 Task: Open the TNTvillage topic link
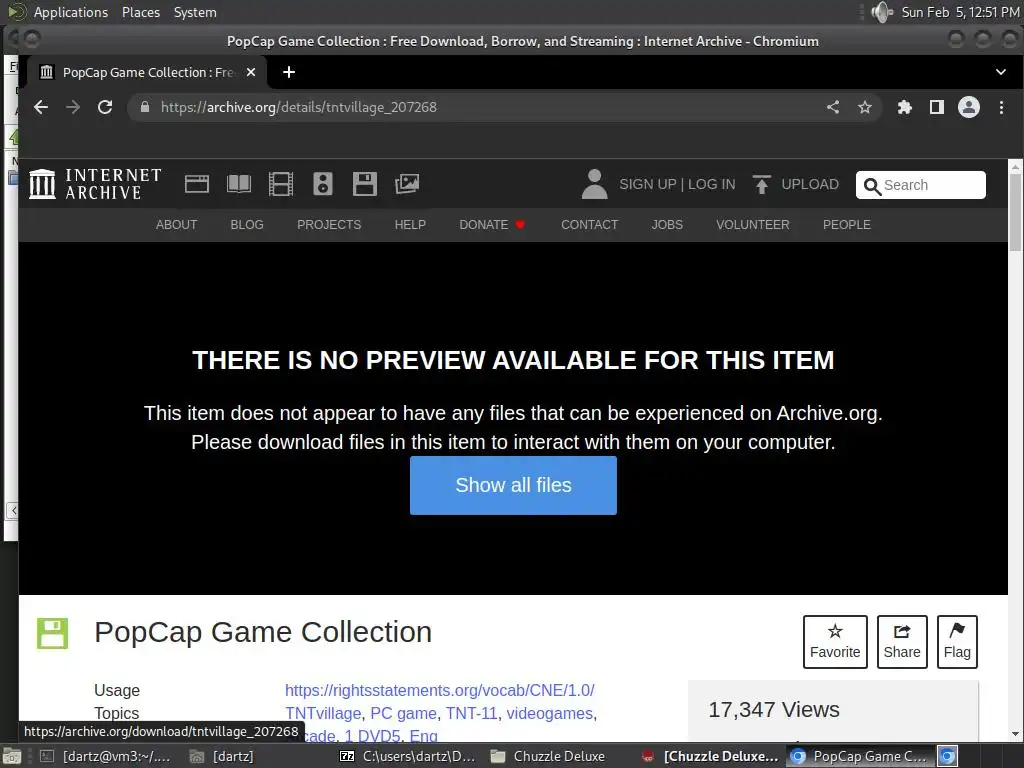pyautogui.click(x=323, y=713)
